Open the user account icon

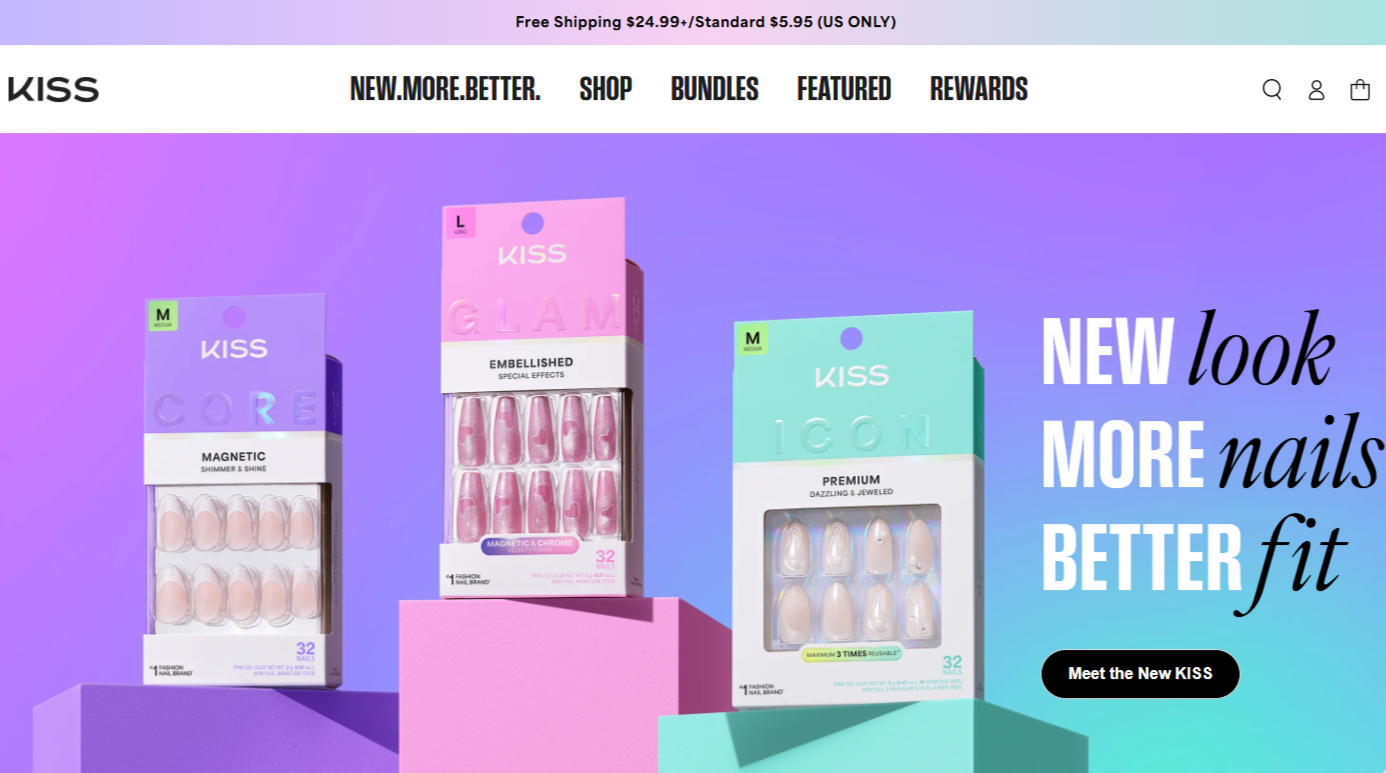point(1316,90)
